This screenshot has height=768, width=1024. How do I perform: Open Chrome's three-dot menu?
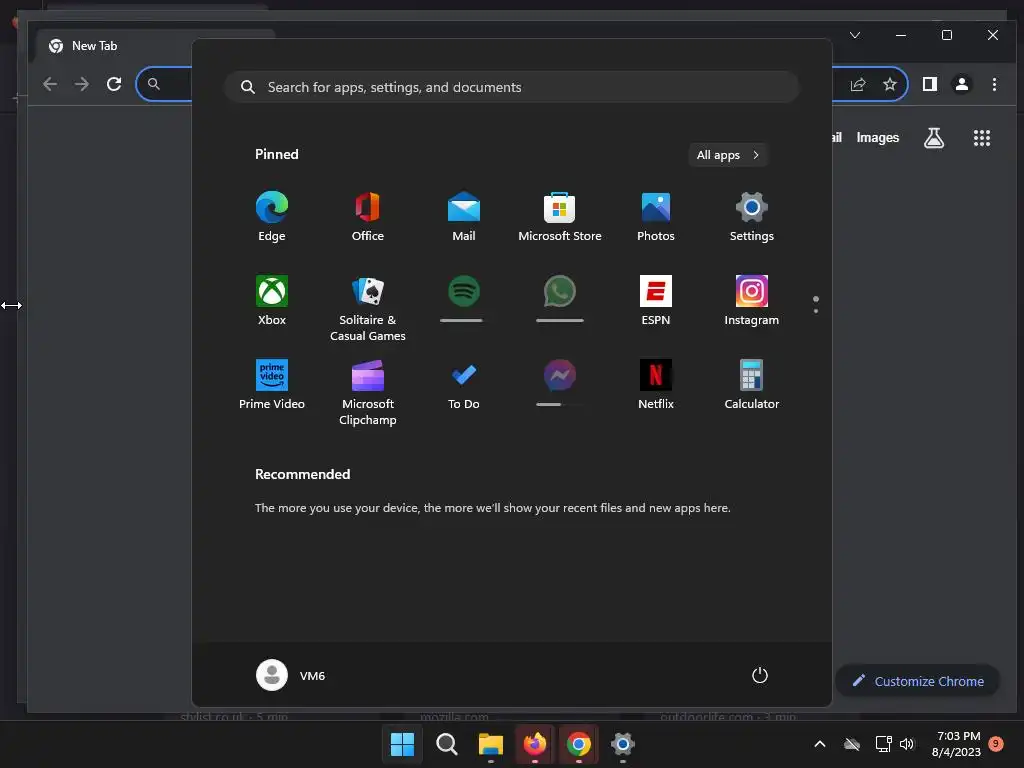[994, 84]
